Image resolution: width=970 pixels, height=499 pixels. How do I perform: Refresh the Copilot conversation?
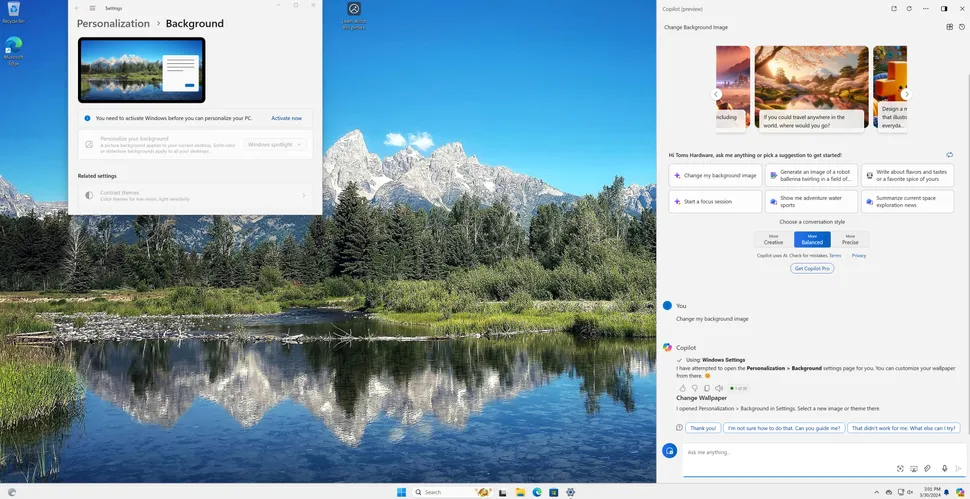click(909, 8)
